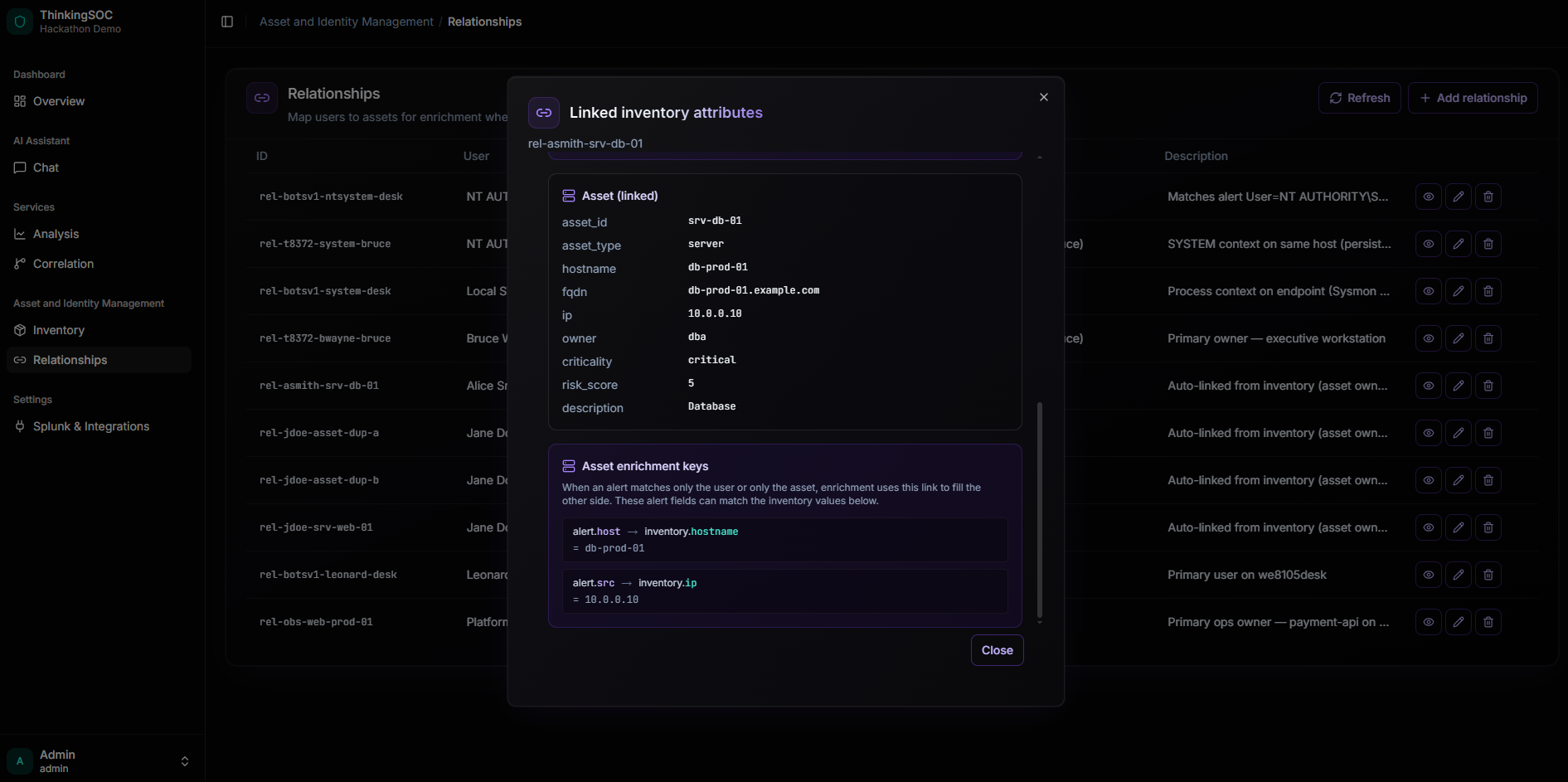This screenshot has height=782, width=1568.
Task: View details for rel-jdoe-asset-dup-b row
Action: pos(1429,480)
